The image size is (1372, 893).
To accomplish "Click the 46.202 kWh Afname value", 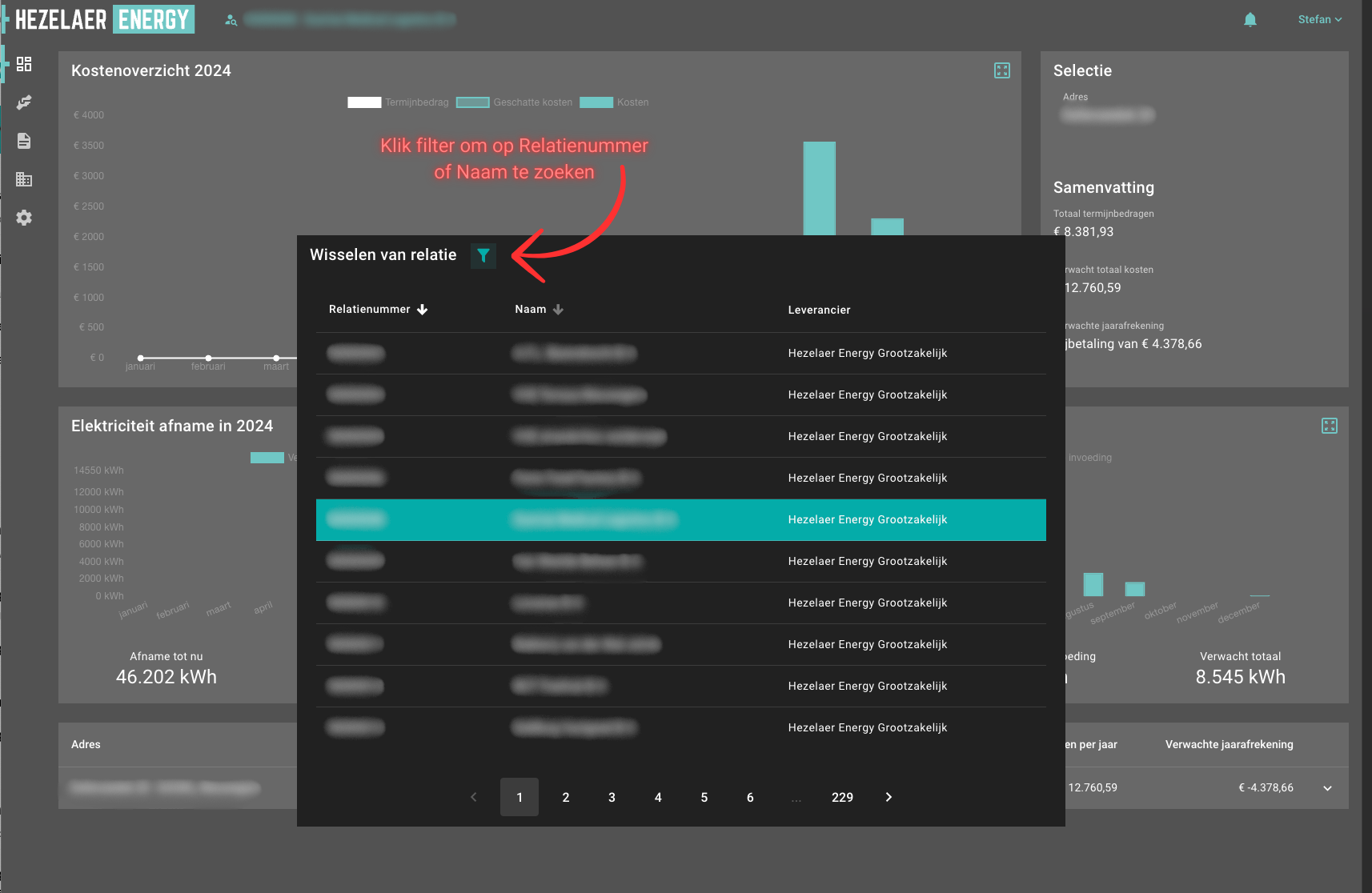I will click(166, 677).
